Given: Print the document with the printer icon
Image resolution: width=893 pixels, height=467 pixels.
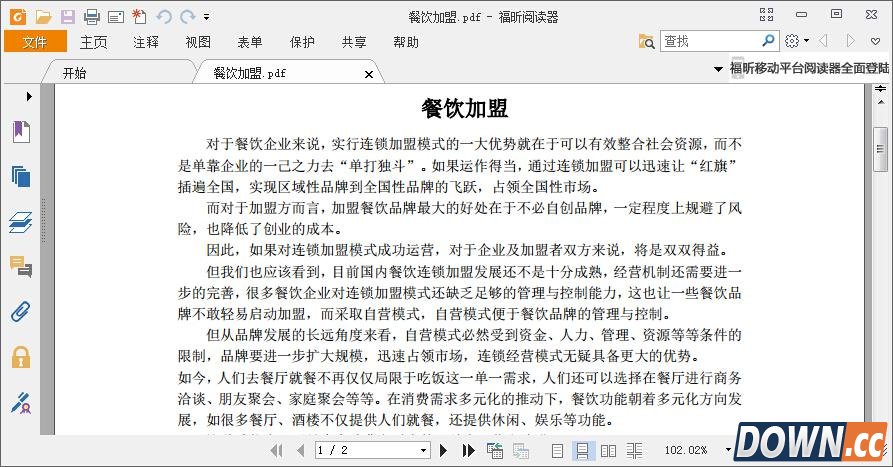Looking at the screenshot, I should pyautogui.click(x=92, y=17).
